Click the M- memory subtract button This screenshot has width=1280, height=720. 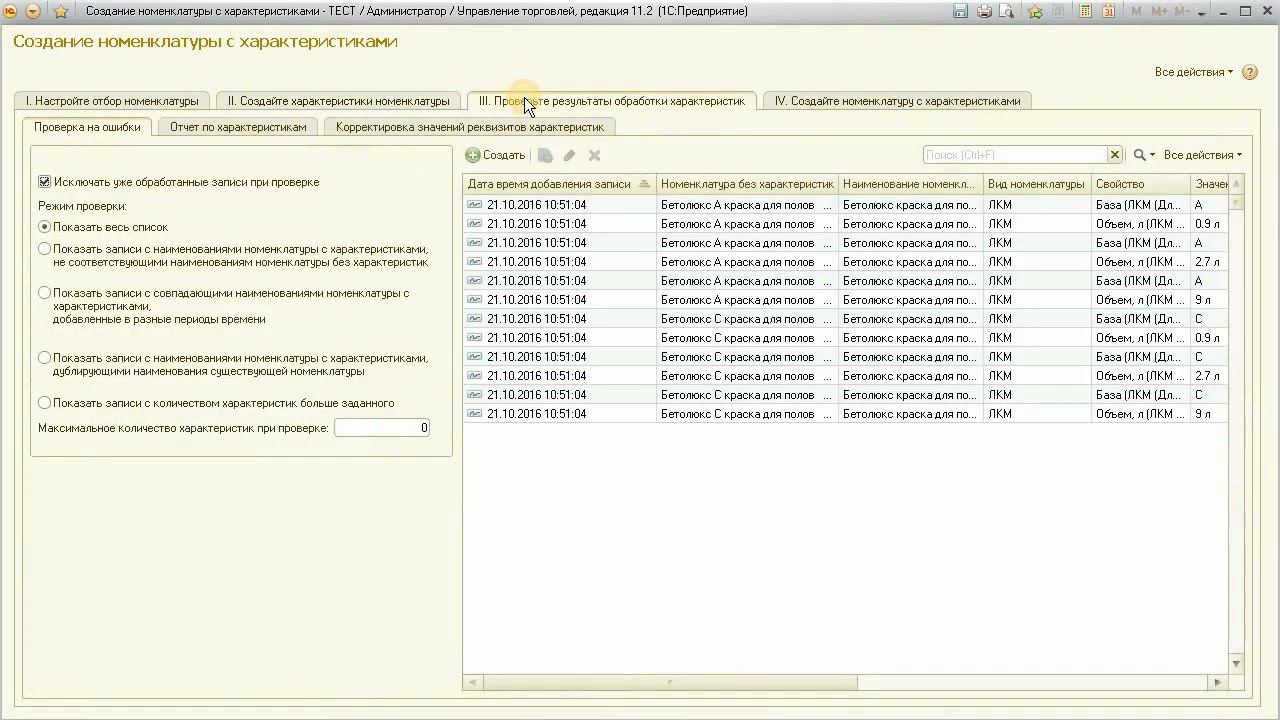(1183, 12)
